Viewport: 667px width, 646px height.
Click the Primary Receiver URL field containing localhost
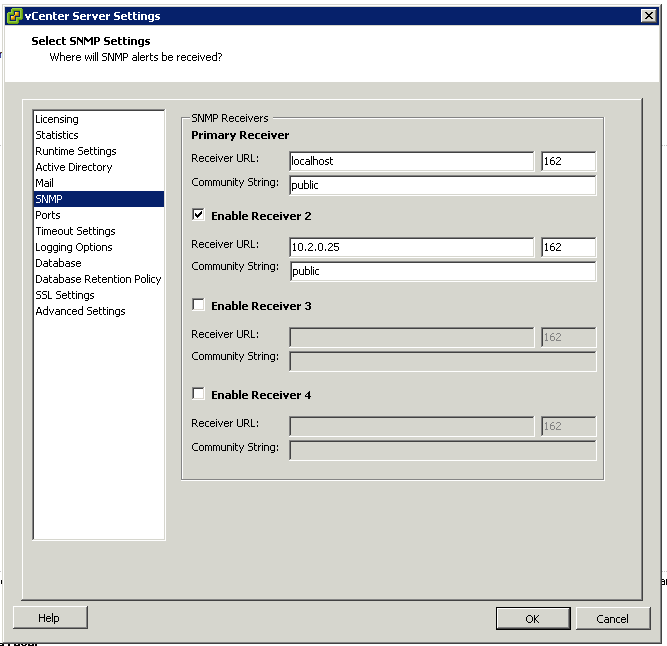pos(411,161)
